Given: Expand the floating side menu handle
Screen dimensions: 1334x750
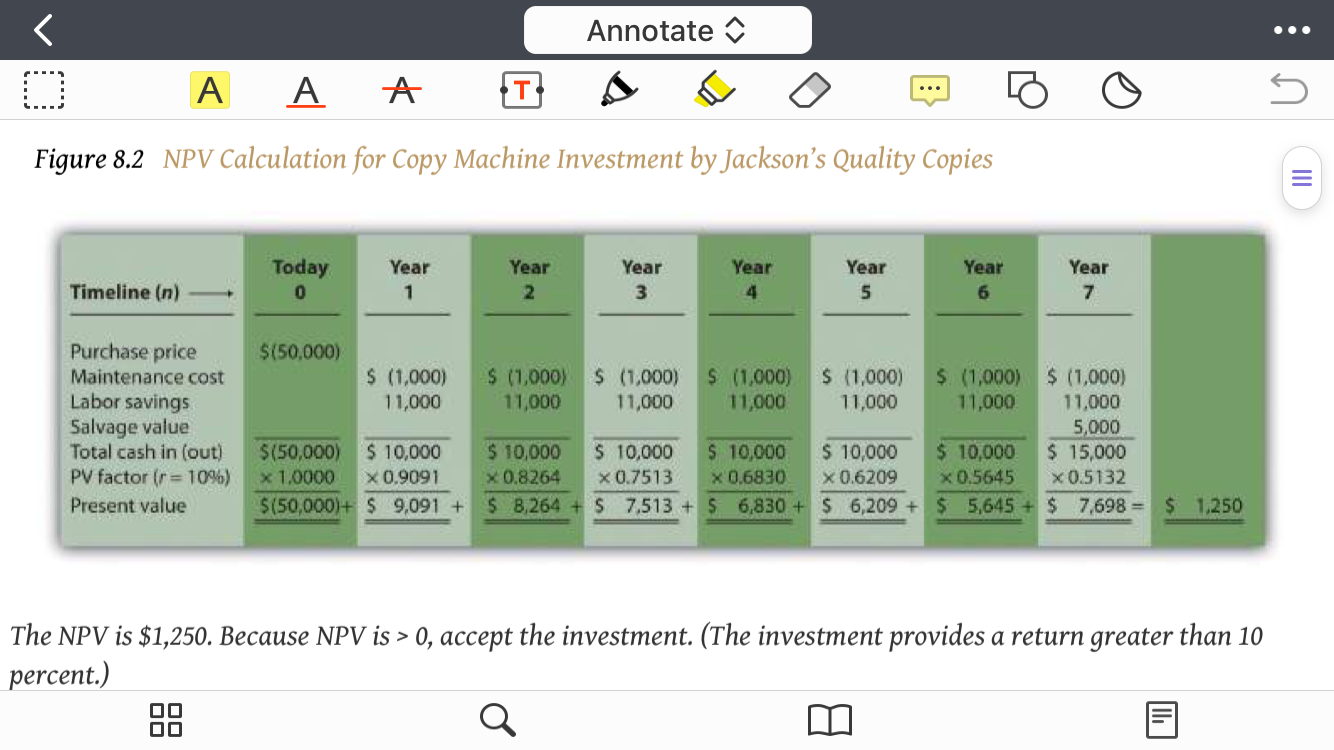Looking at the screenshot, I should click(x=1301, y=177).
